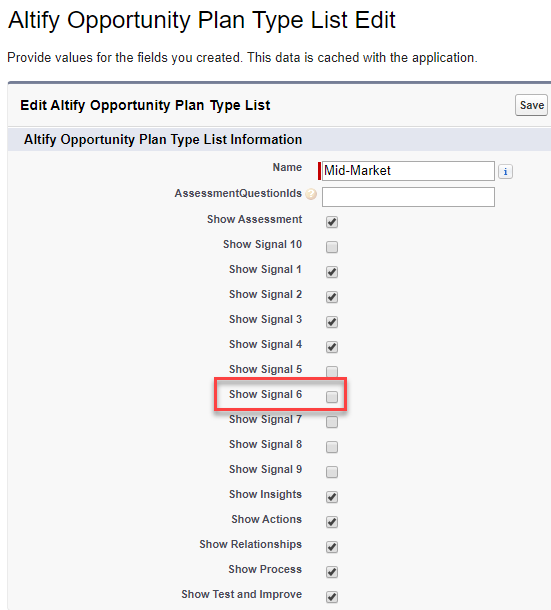Enable Show Signal 7
Screen dimensions: 551x610
pyautogui.click(x=332, y=422)
